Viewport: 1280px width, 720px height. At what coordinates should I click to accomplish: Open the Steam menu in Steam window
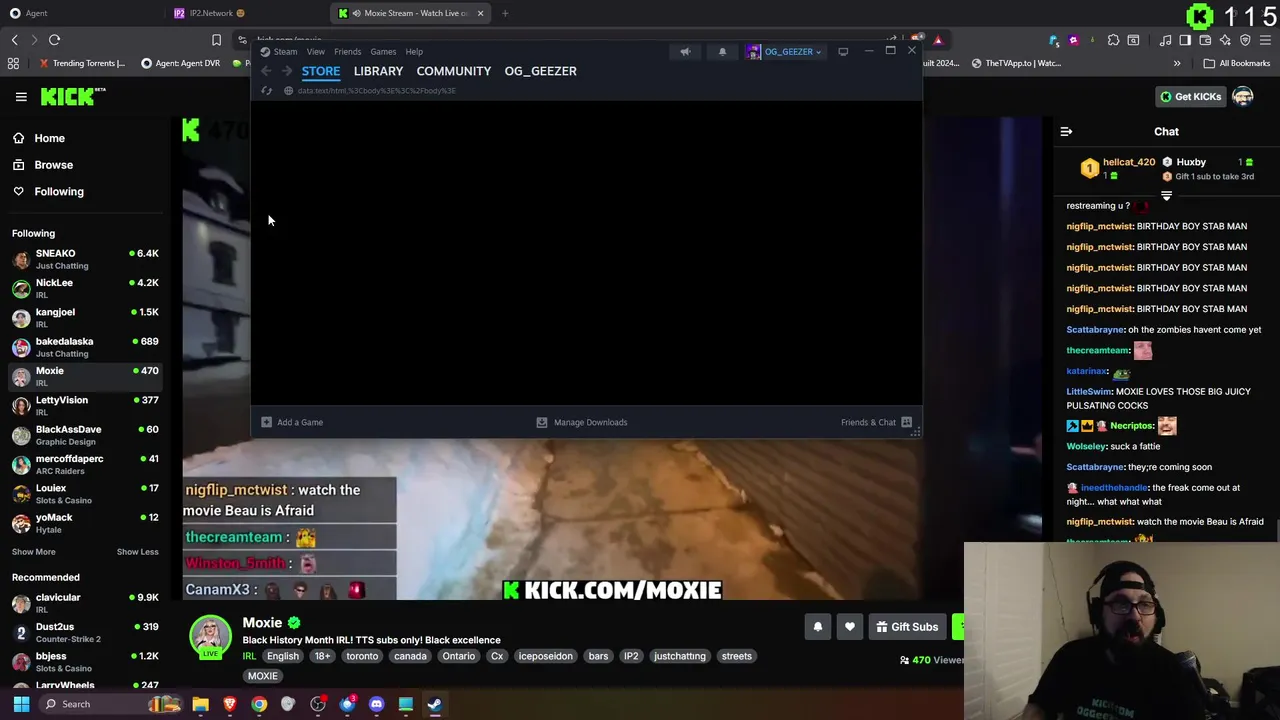coord(285,52)
